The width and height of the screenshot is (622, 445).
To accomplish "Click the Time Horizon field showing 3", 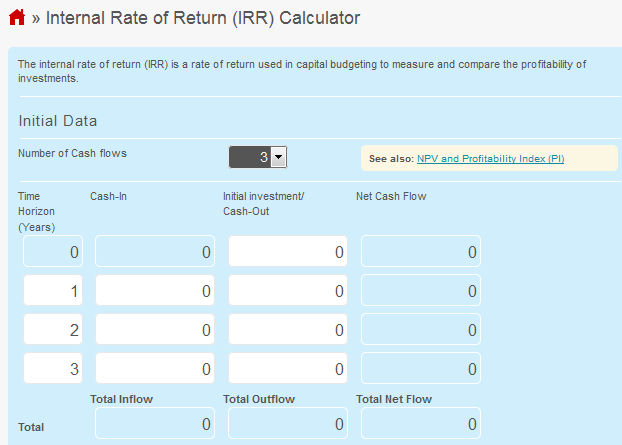I will pos(53,368).
